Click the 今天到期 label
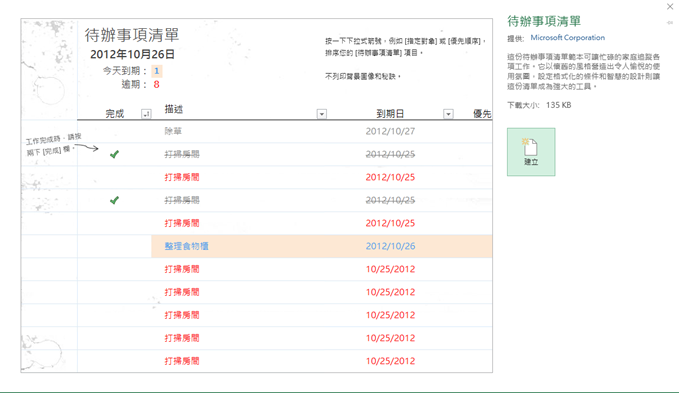 click(x=125, y=71)
